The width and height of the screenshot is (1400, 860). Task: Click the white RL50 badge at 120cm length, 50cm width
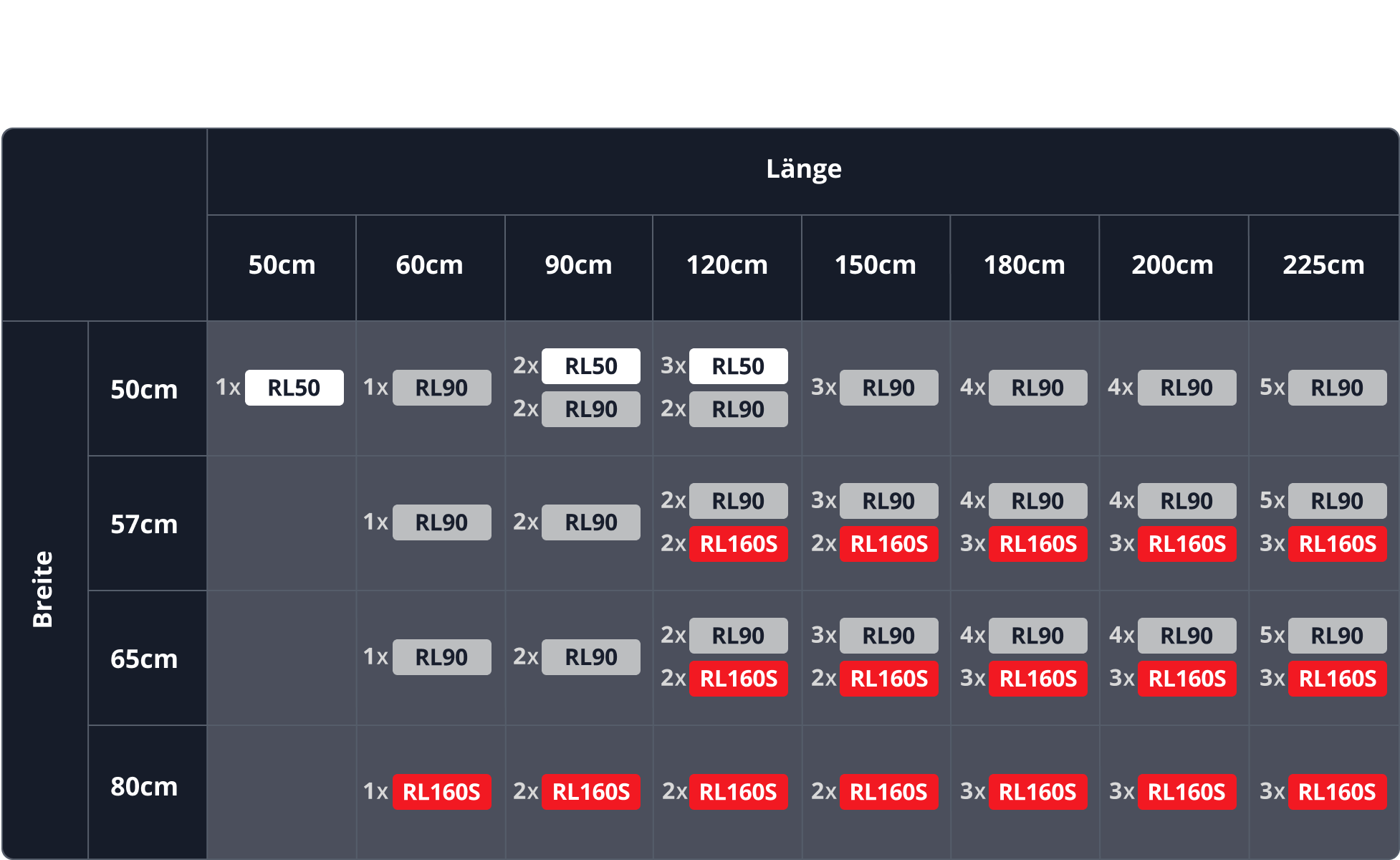tap(738, 366)
